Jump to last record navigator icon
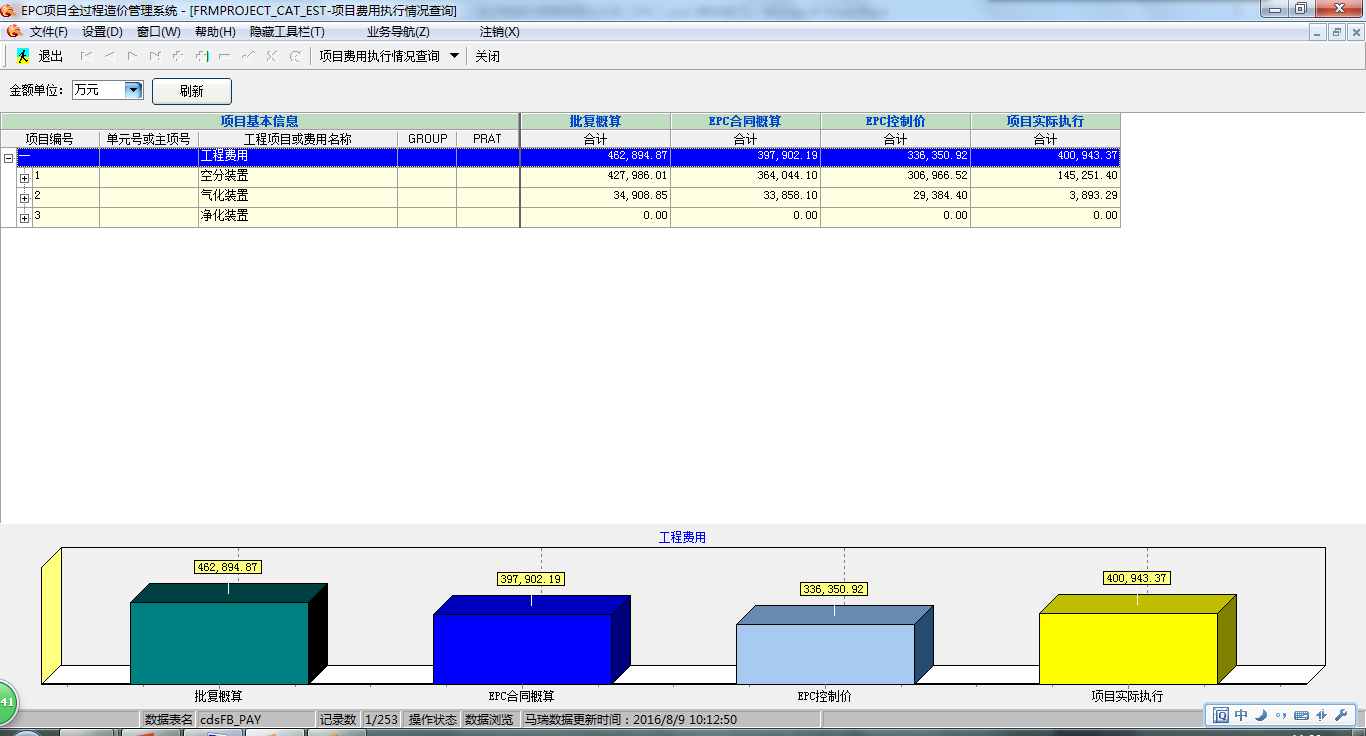Viewport: 1366px width, 736px height. pyautogui.click(x=155, y=56)
